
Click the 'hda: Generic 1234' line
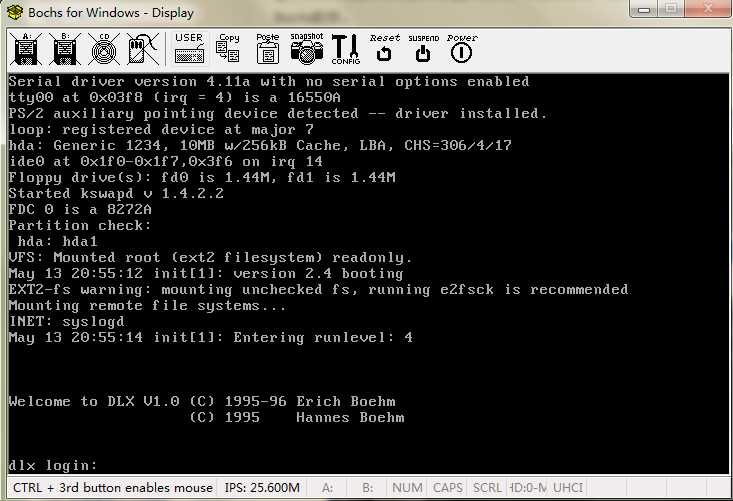(x=260, y=145)
